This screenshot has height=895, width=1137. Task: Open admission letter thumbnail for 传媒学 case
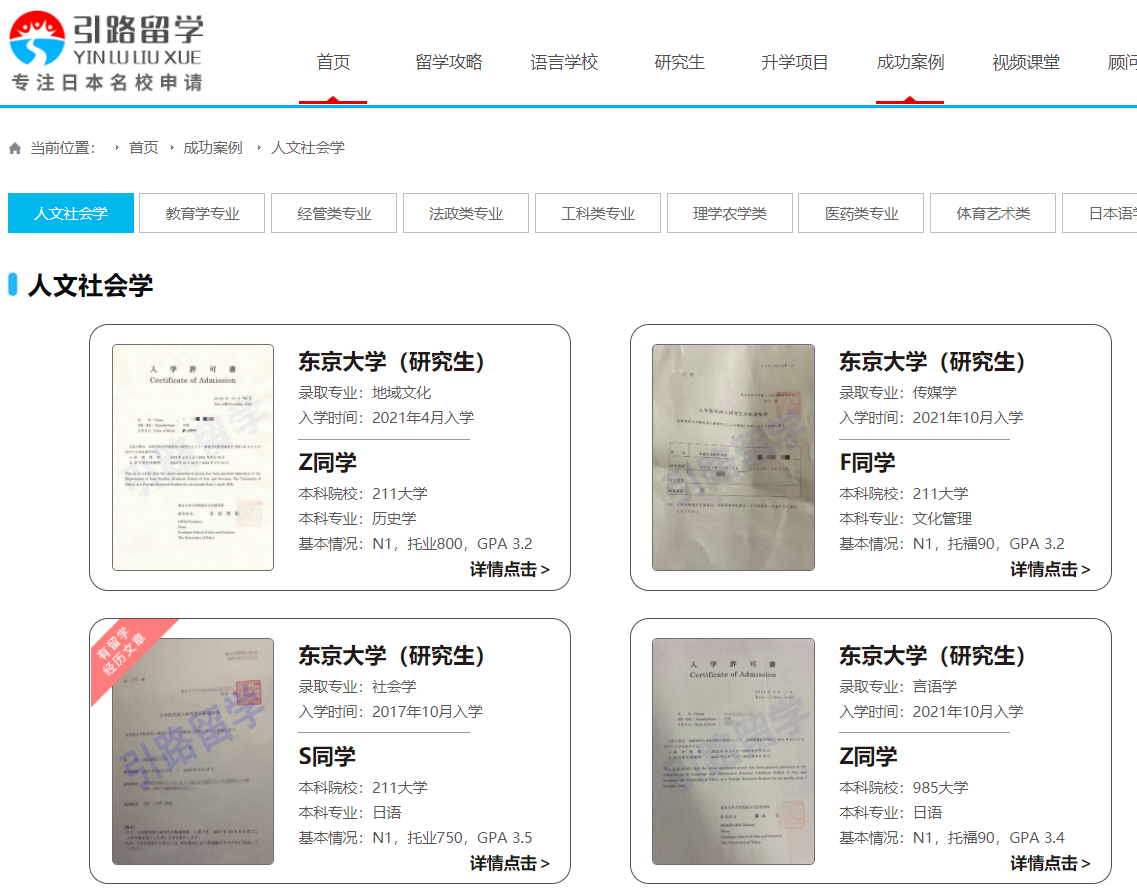[733, 458]
